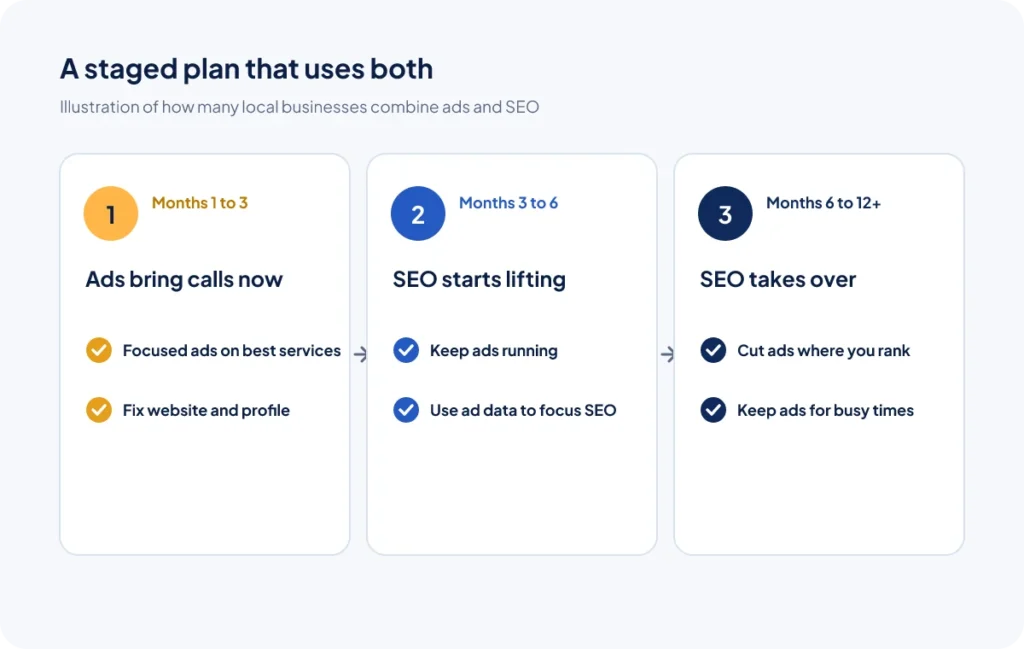
Task: Click checkmark beside Focused ads on best services
Action: [x=99, y=351]
